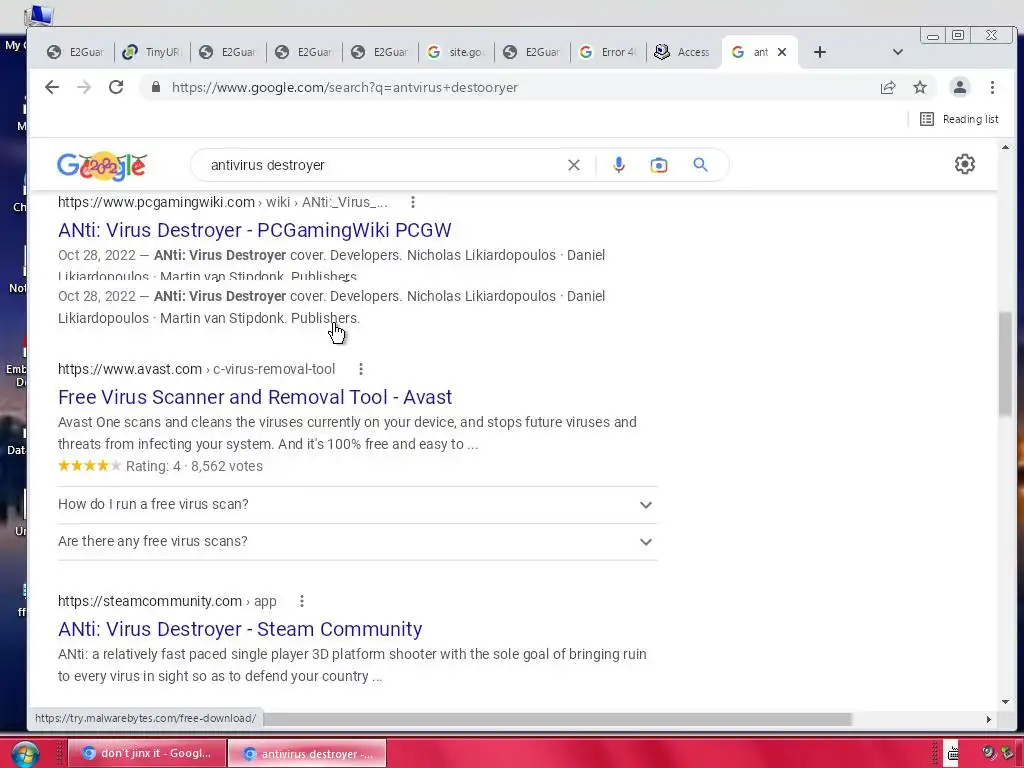1024x768 pixels.
Task: Click the forward navigation arrow
Action: tap(84, 88)
